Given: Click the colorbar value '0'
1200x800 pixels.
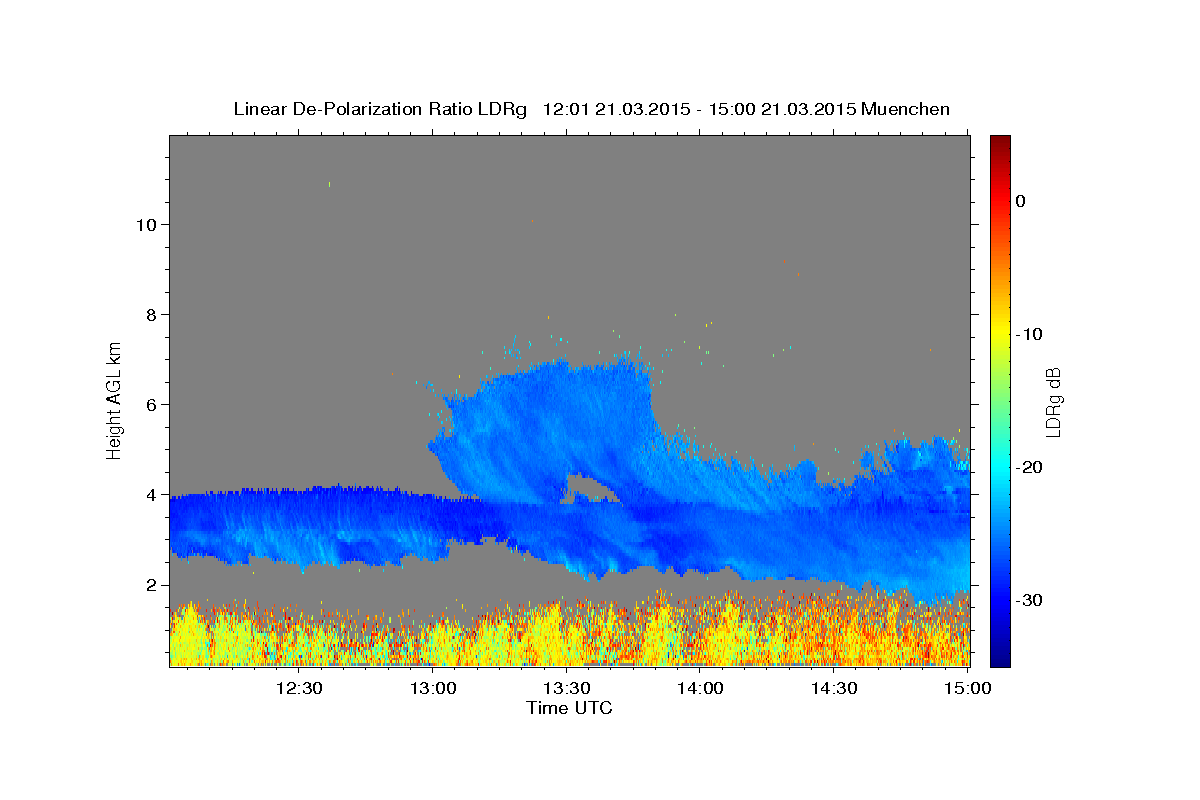Looking at the screenshot, I should click(1021, 201).
